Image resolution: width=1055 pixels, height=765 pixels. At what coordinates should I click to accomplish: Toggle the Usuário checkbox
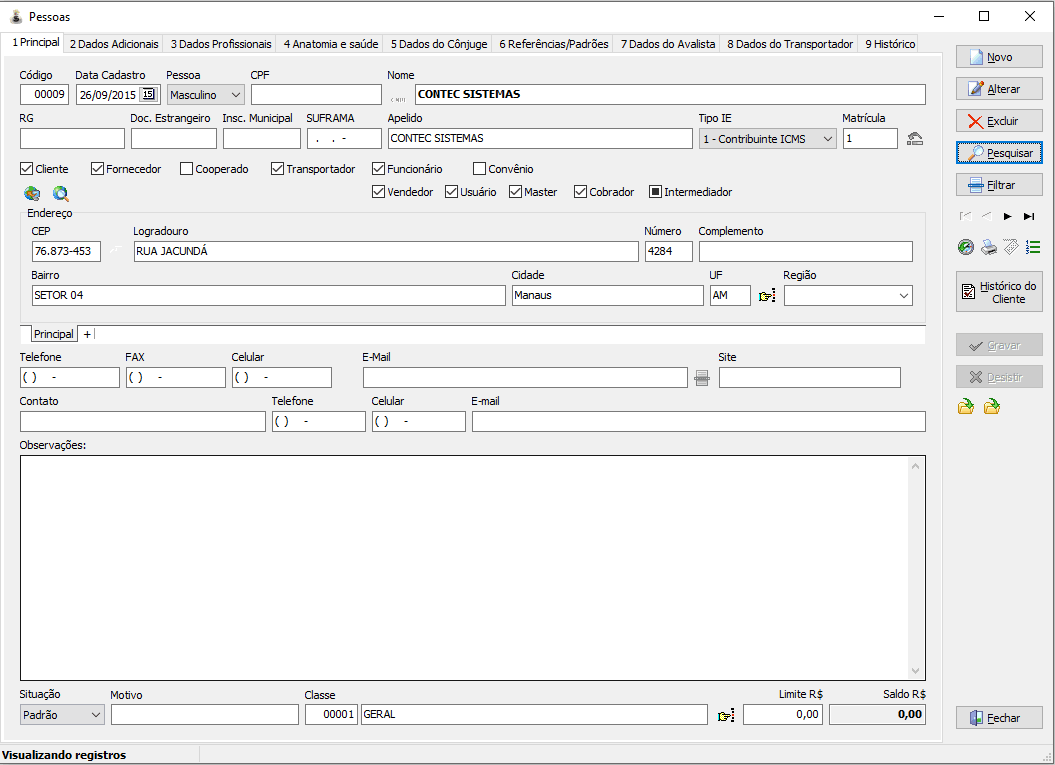pyautogui.click(x=451, y=192)
